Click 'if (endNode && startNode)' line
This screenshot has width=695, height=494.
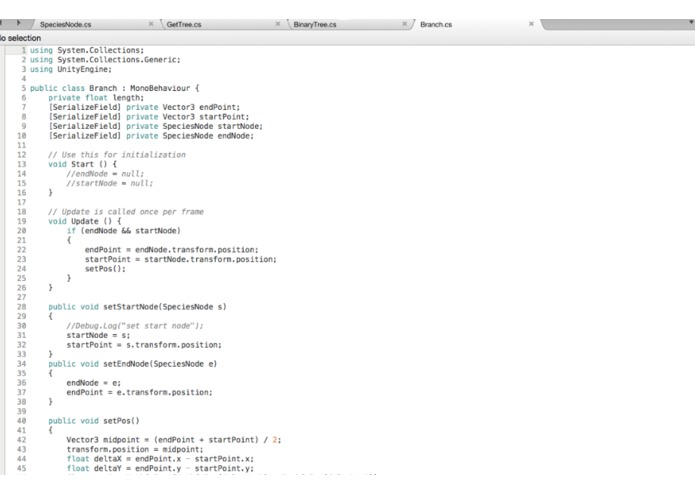[x=124, y=230]
